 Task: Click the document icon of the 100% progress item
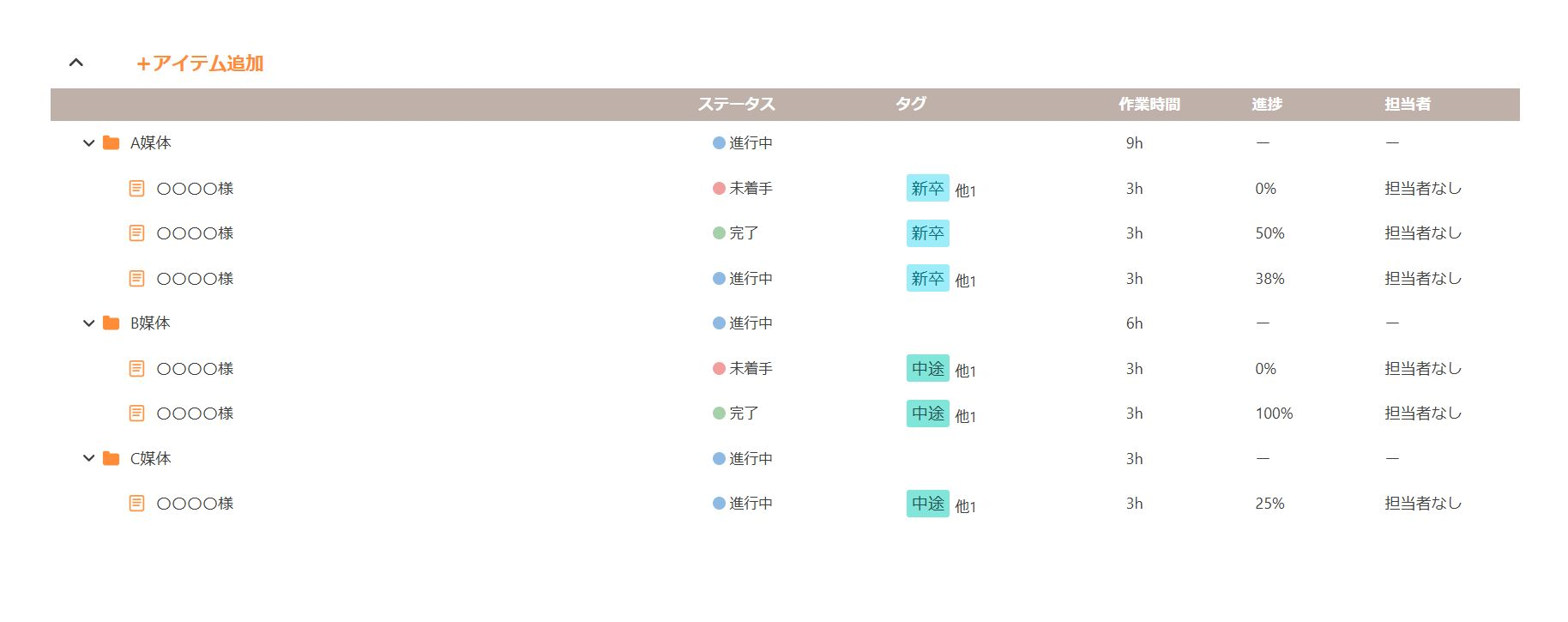(136, 414)
